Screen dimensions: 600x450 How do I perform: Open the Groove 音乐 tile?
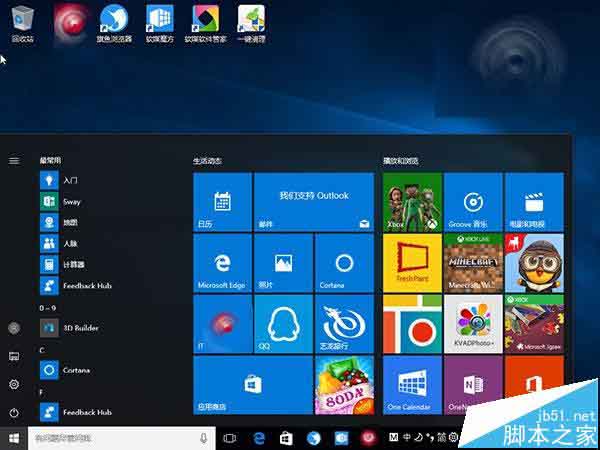pos(473,202)
